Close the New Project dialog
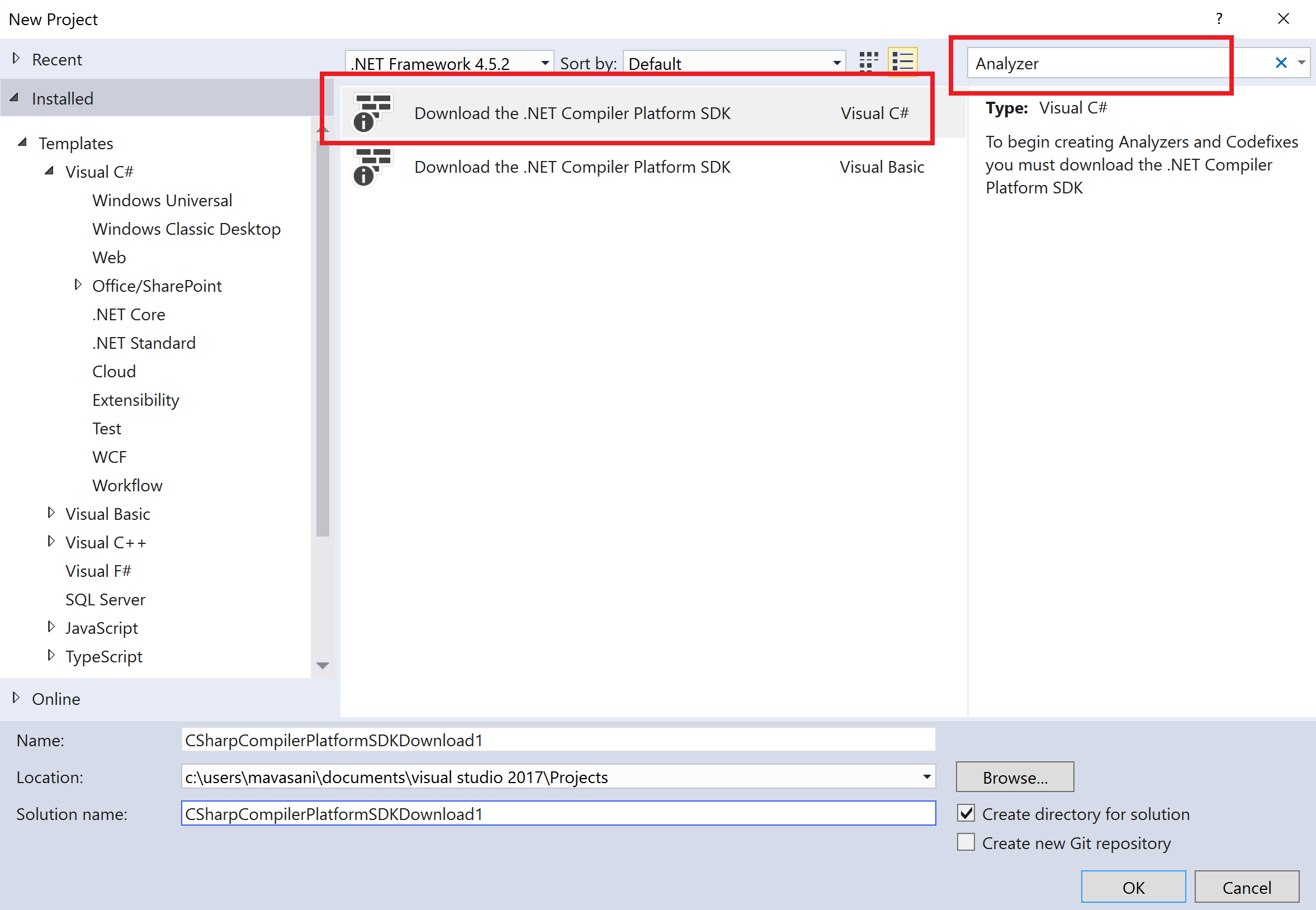The image size is (1316, 910). coord(1283,19)
